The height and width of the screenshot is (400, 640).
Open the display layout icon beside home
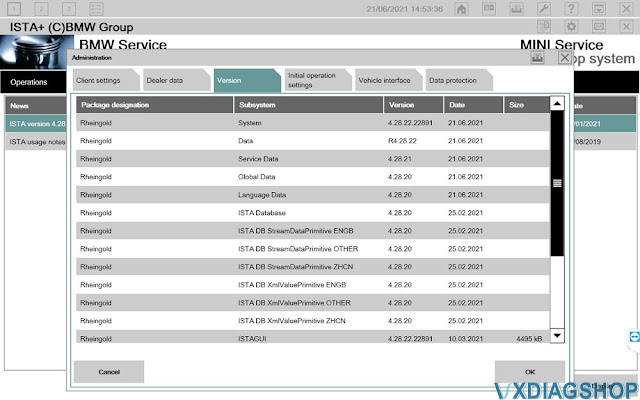(489, 9)
